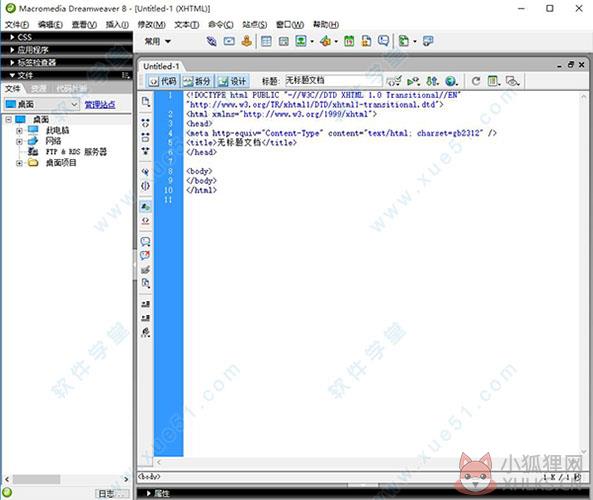Click the Named Anchor insert icon
This screenshot has width=593, height=500.
(x=247, y=41)
